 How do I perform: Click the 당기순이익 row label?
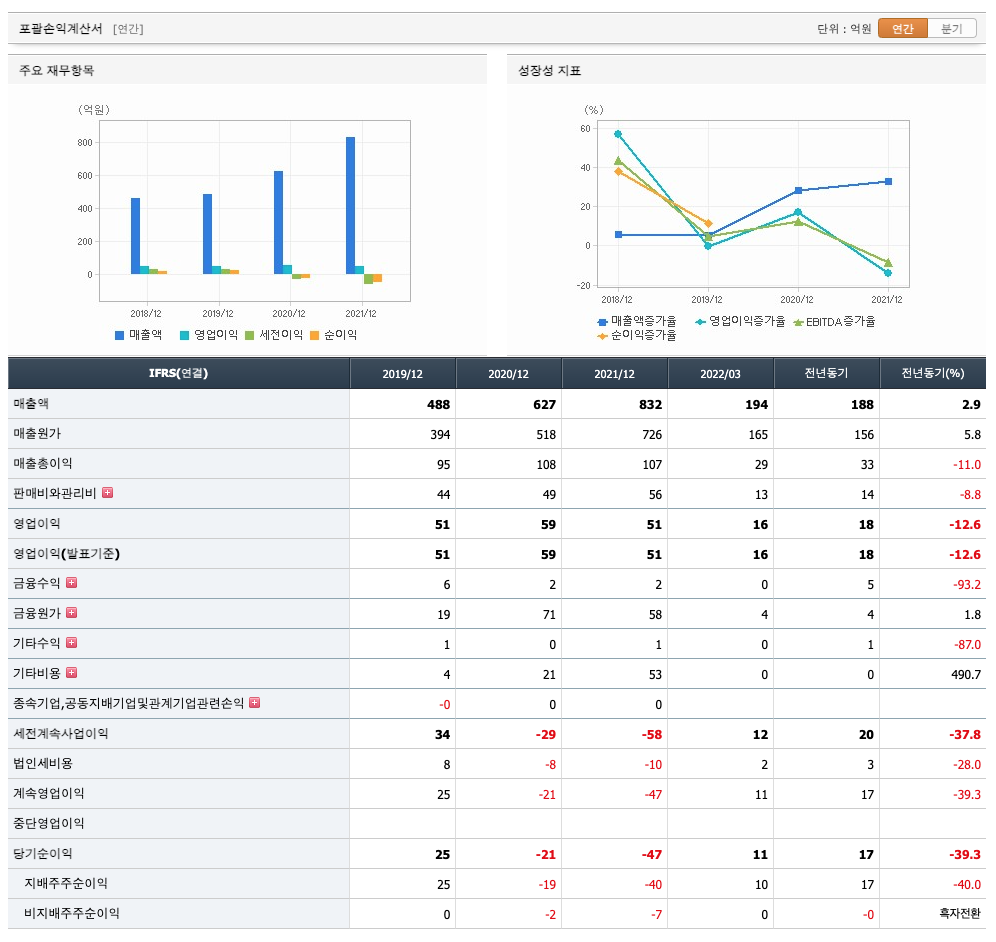(x=43, y=853)
